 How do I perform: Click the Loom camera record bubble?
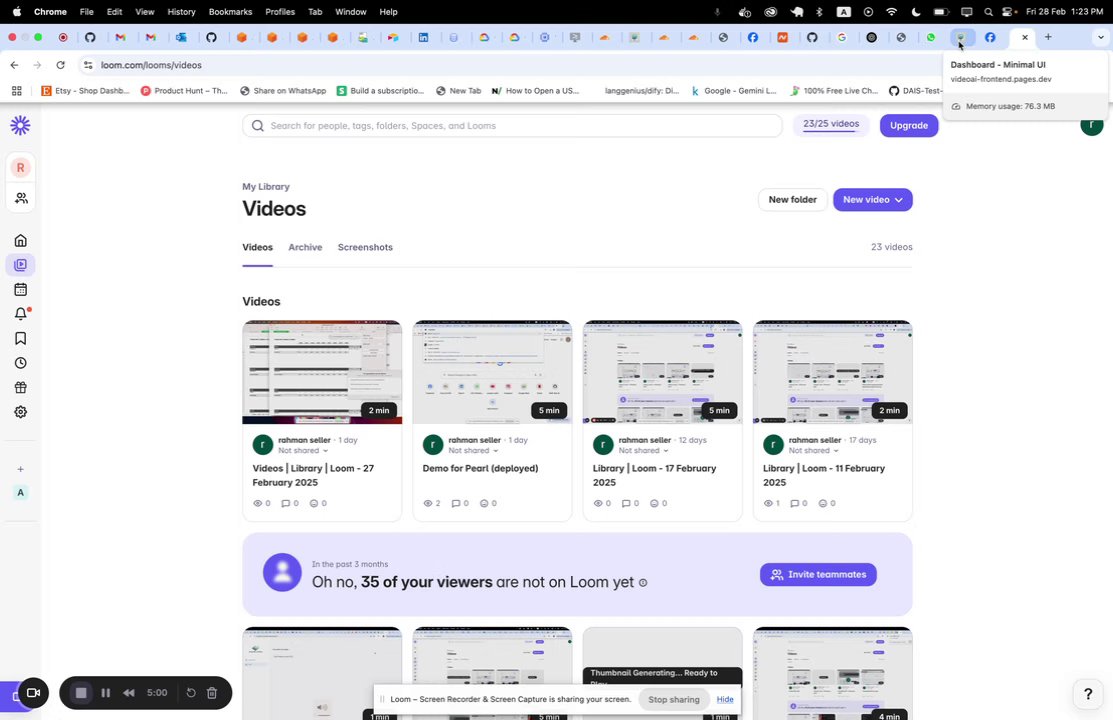pos(33,693)
